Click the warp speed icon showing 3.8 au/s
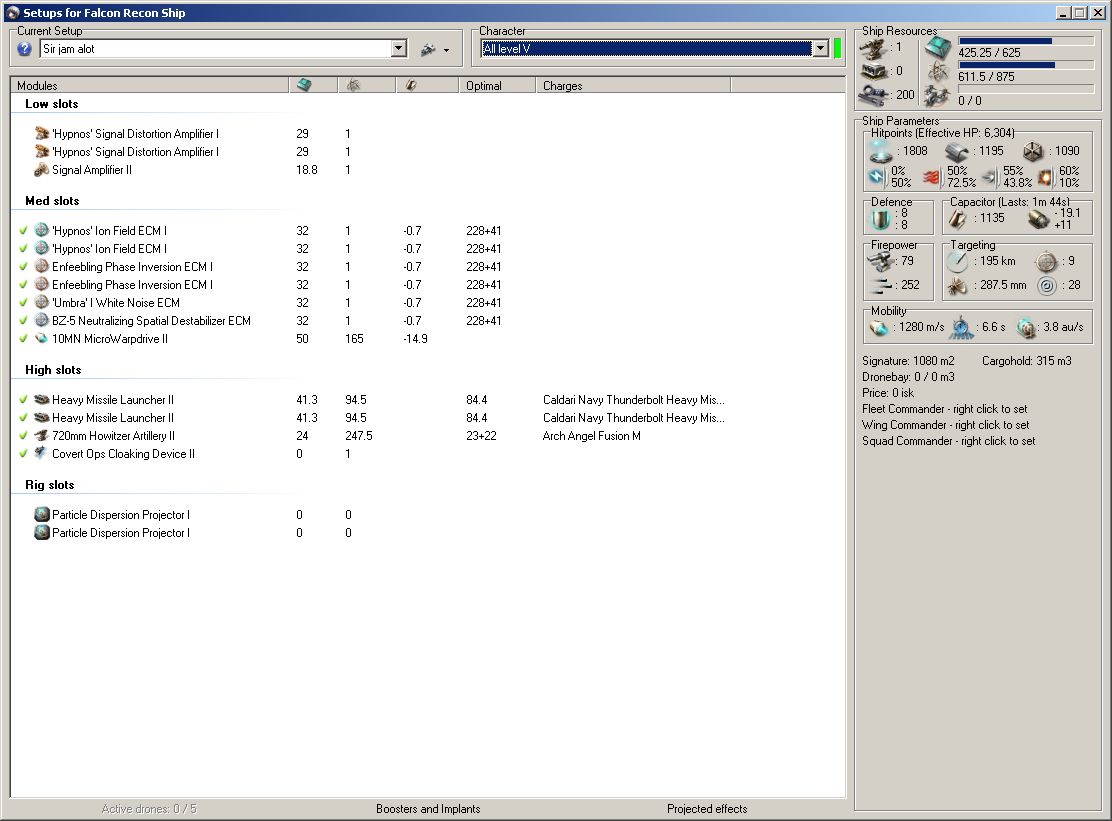The image size is (1112, 821). [1025, 328]
